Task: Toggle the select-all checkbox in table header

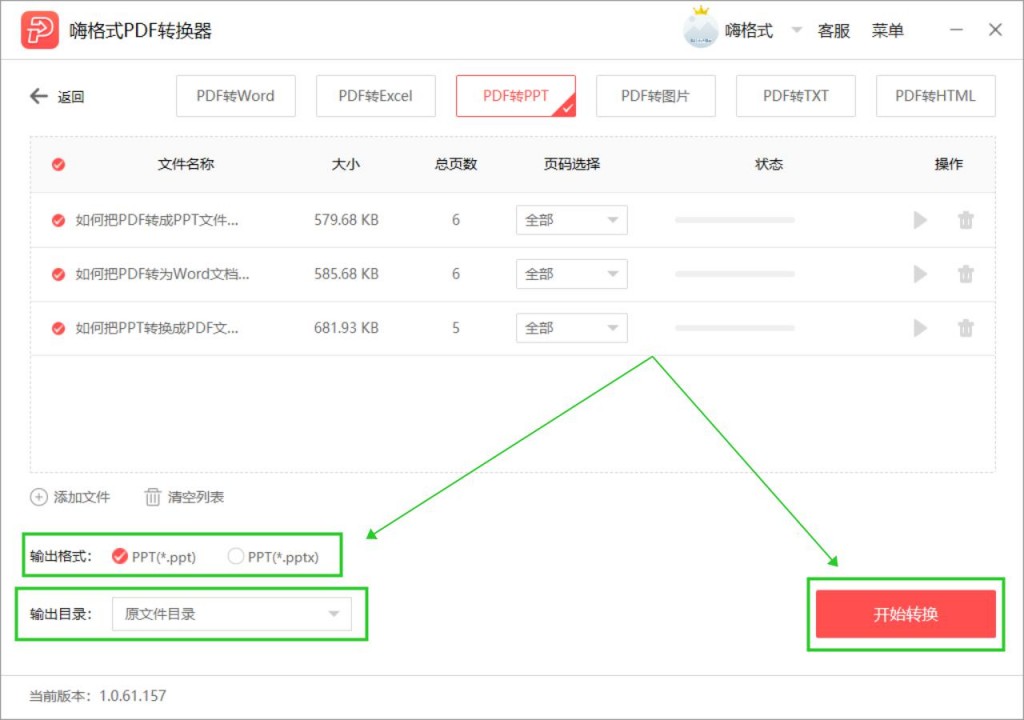Action: click(x=58, y=164)
